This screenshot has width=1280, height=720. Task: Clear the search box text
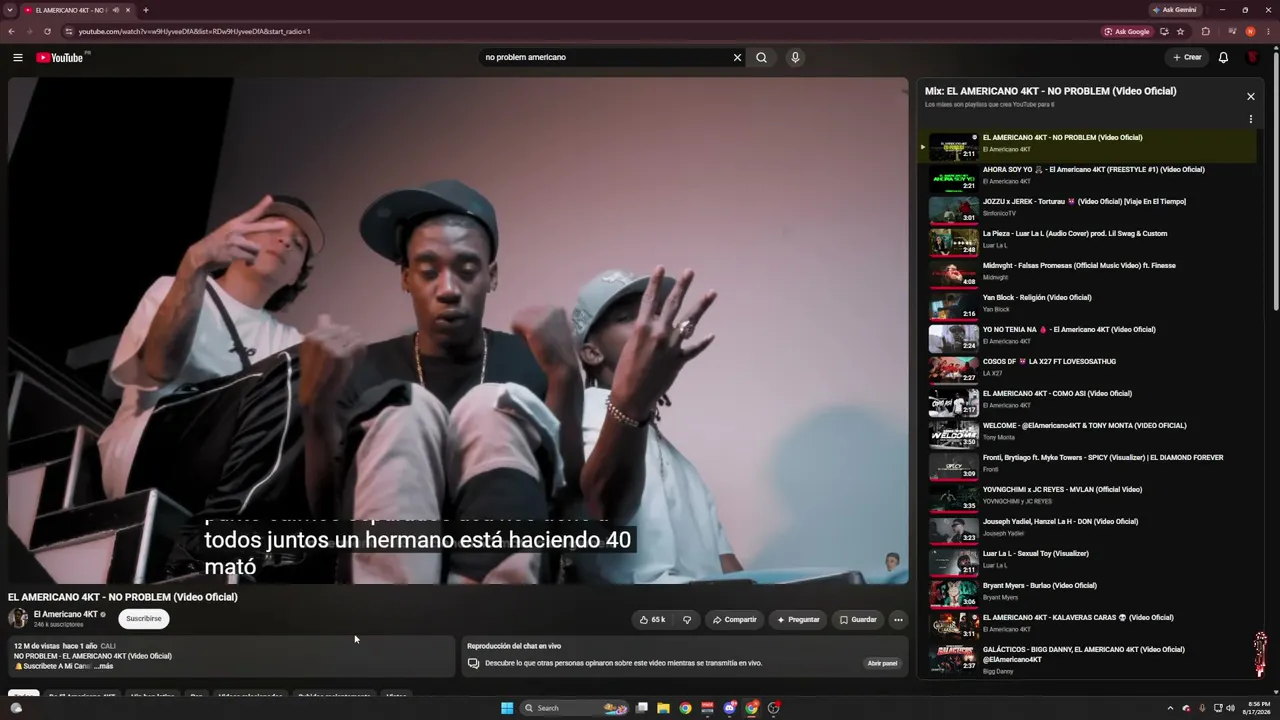coord(737,57)
